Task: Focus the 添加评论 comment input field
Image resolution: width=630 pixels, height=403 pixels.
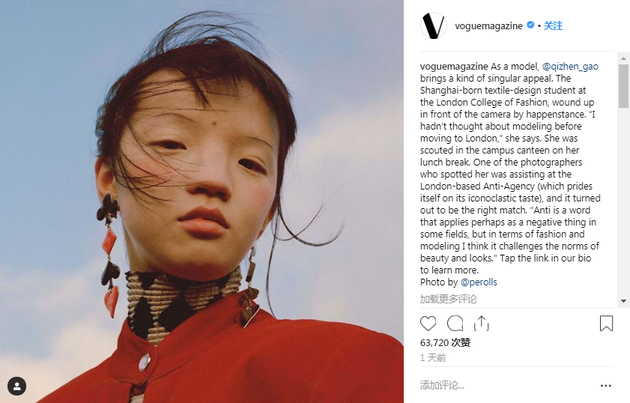Action: (x=506, y=385)
